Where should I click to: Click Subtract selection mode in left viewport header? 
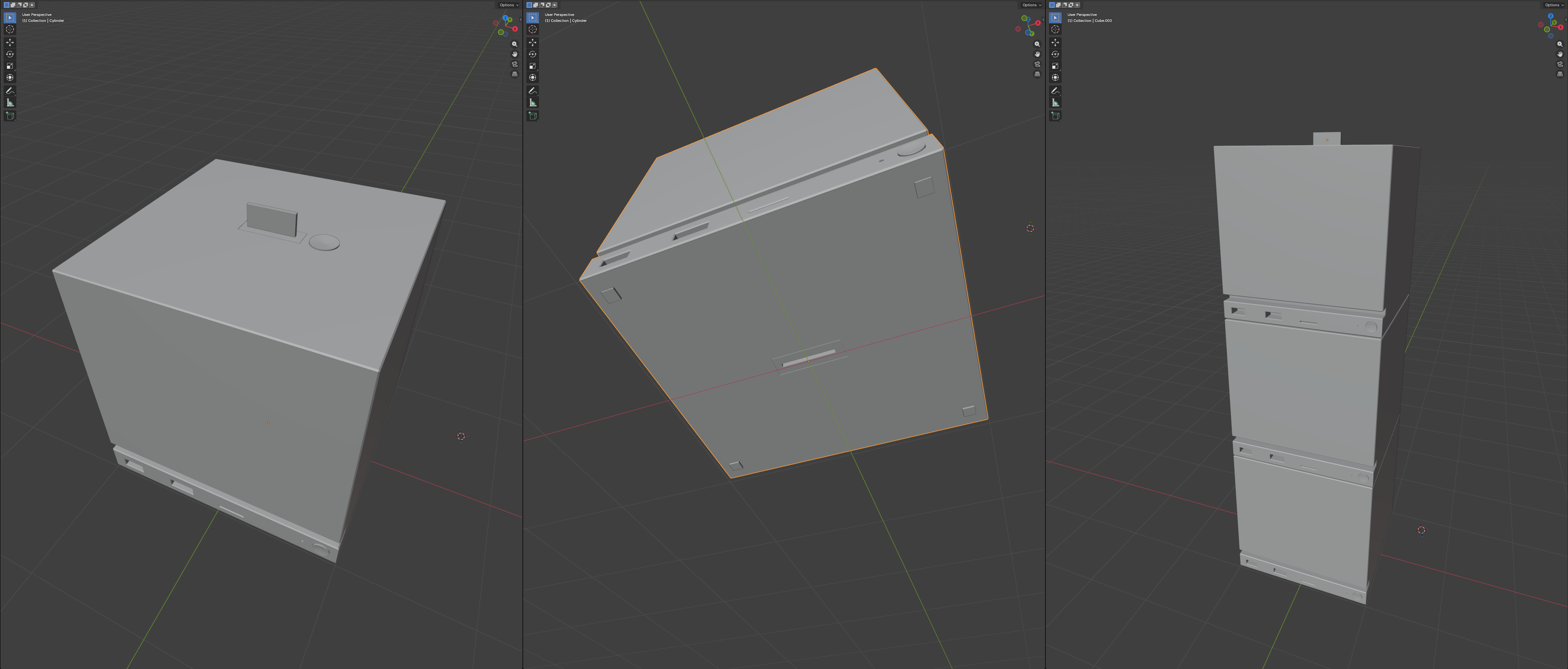point(20,5)
